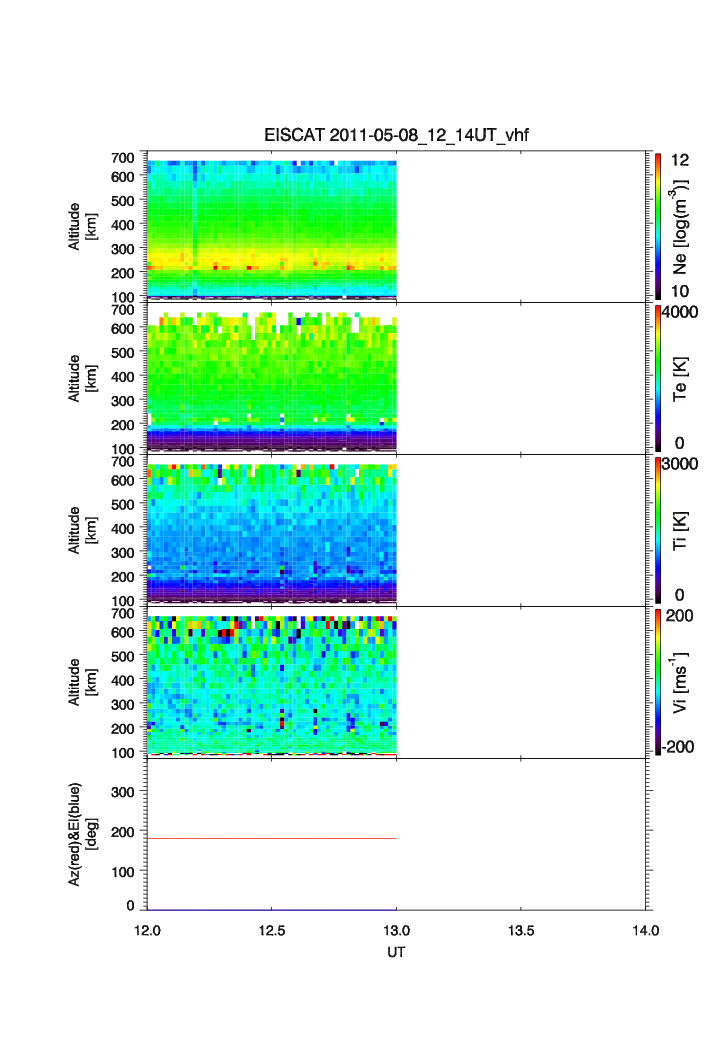Screen dimensions: 708x1062
Task: Select the Ne electron density color bar
Action: point(658,226)
